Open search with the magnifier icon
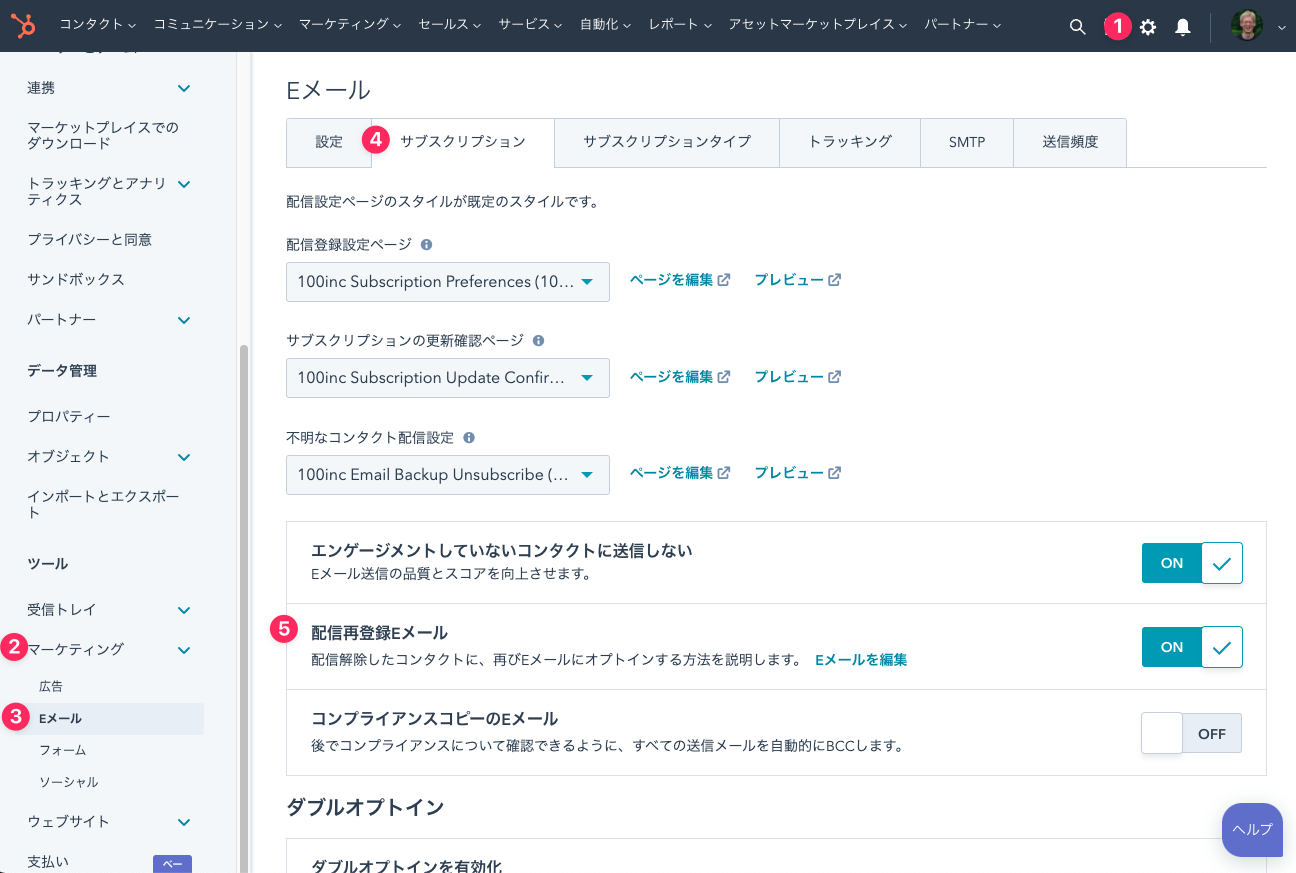The image size is (1296, 873). pos(1077,27)
